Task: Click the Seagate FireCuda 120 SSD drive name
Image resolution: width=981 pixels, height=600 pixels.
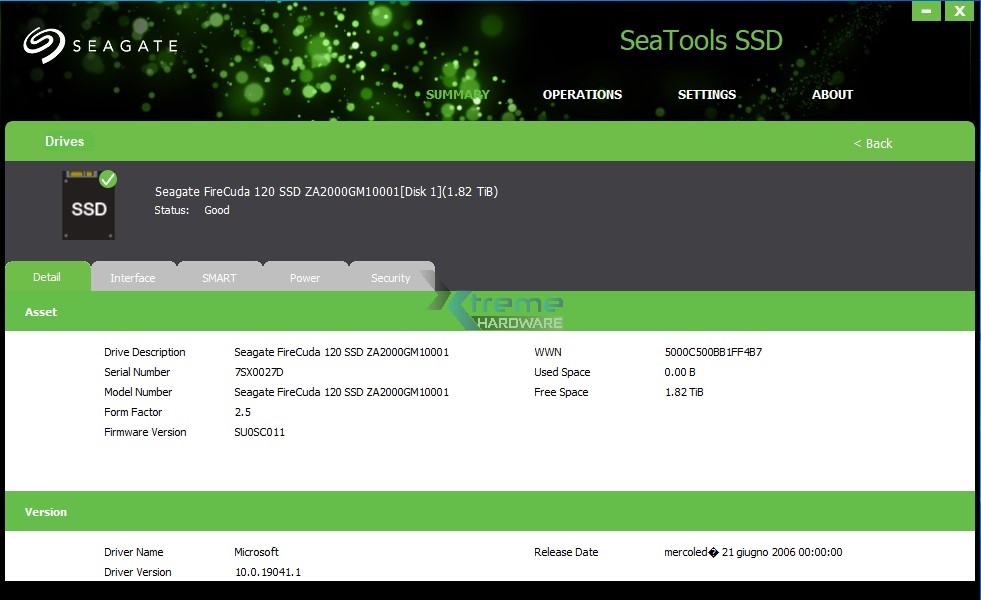Action: (325, 191)
